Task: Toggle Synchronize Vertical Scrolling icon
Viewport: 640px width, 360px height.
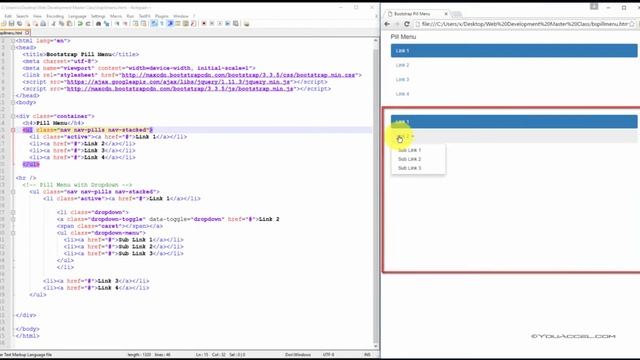Action: tap(136, 24)
